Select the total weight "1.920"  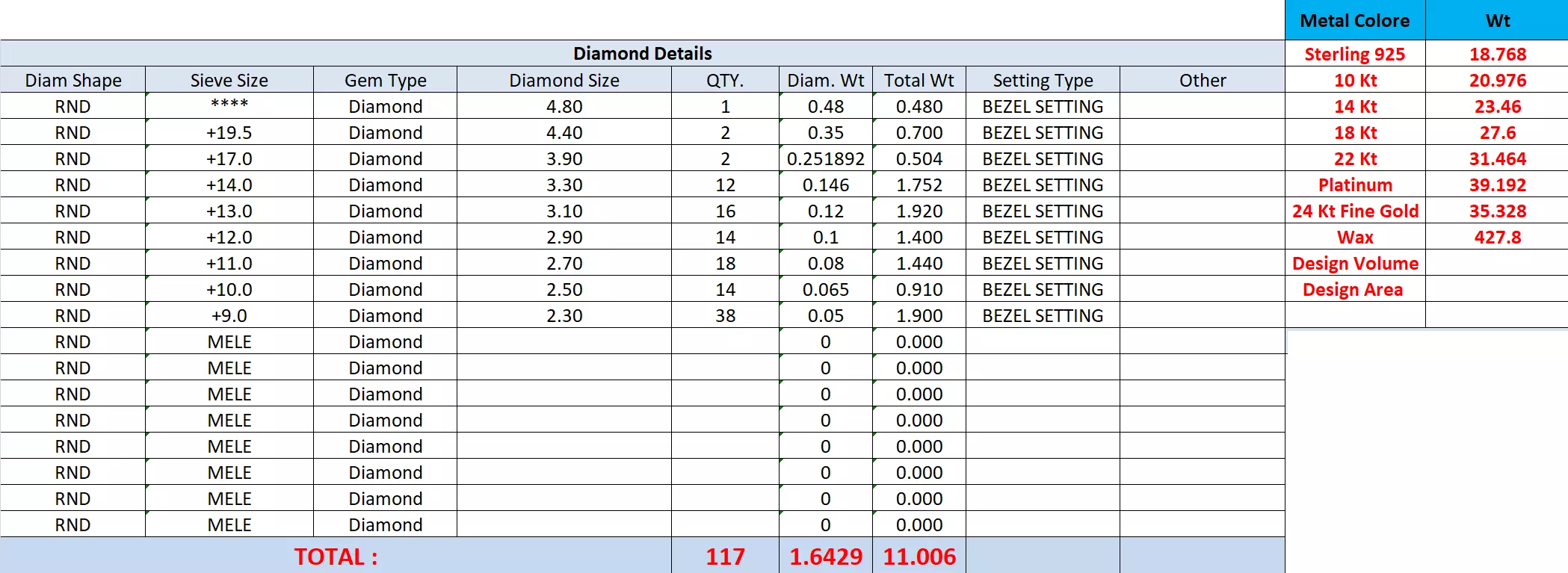(x=919, y=211)
